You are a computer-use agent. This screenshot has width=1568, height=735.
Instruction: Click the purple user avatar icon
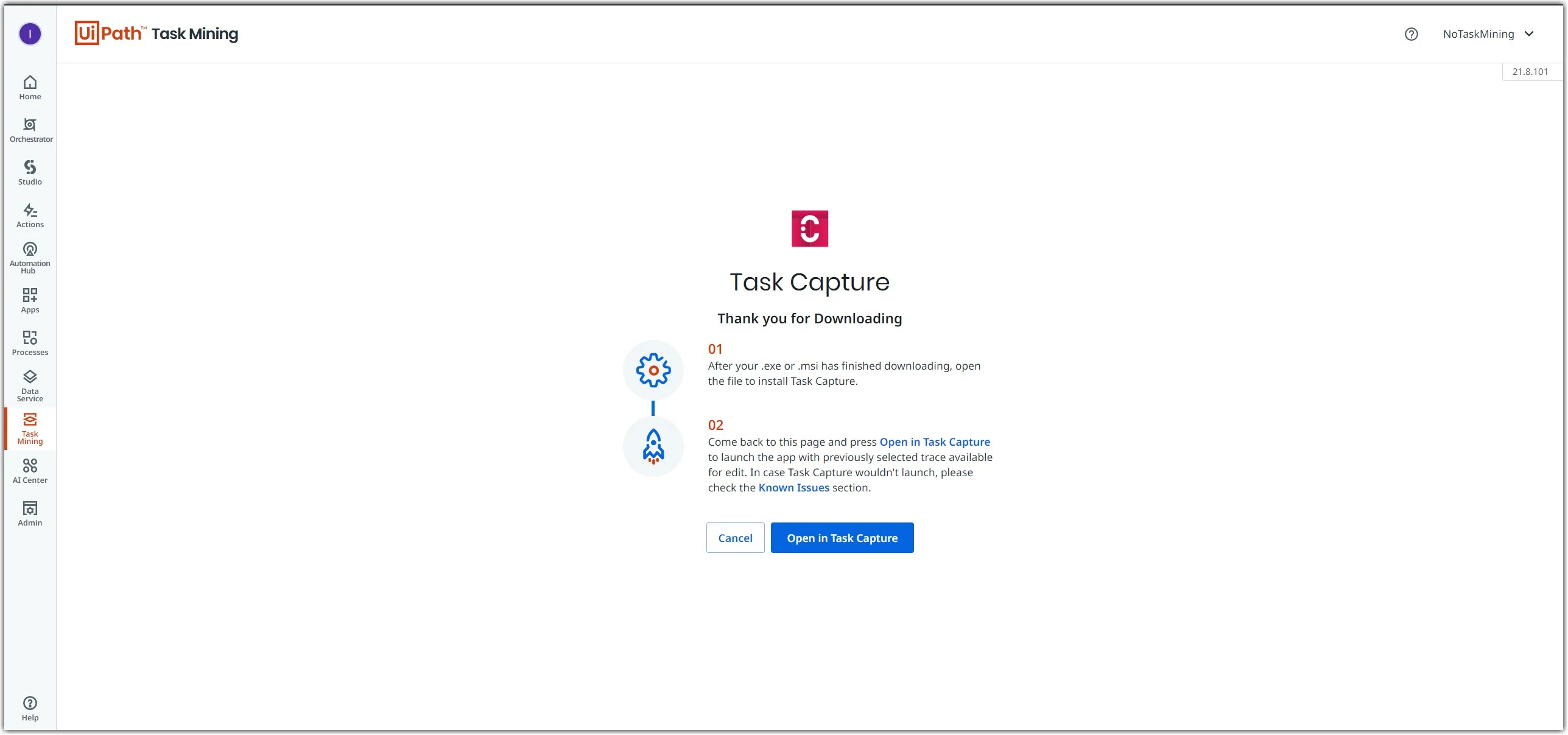point(30,34)
